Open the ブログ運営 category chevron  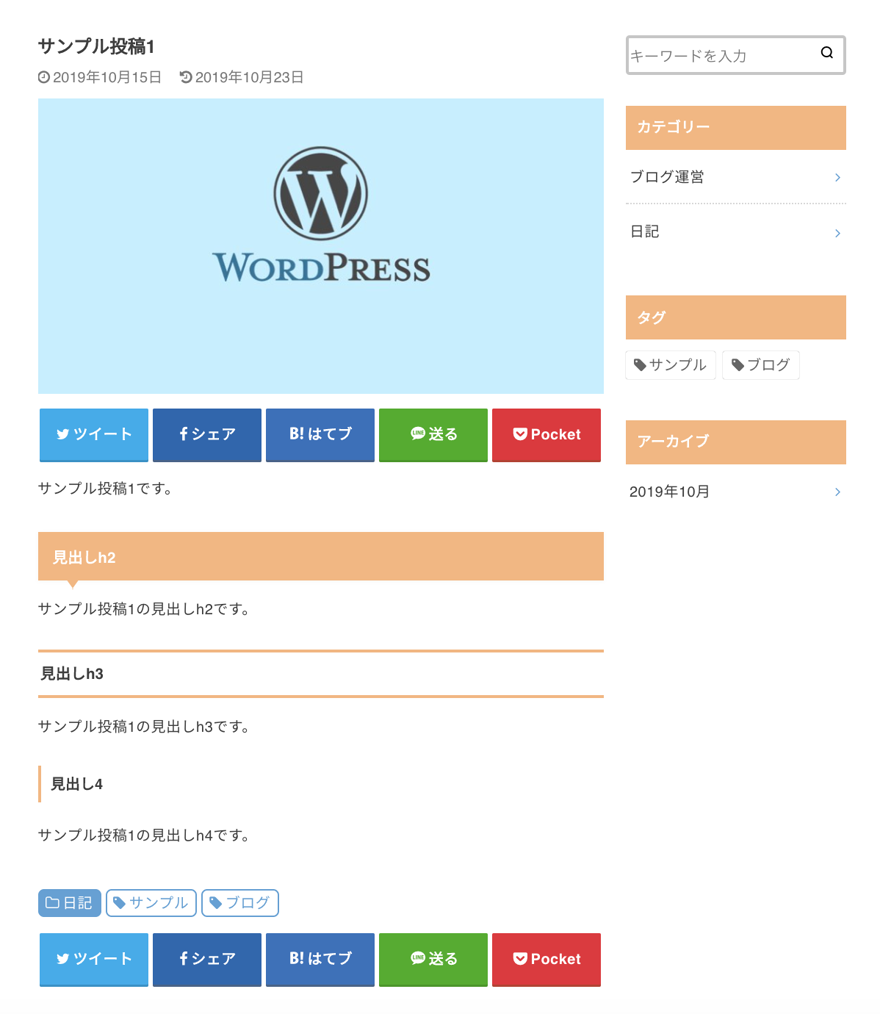pos(837,178)
